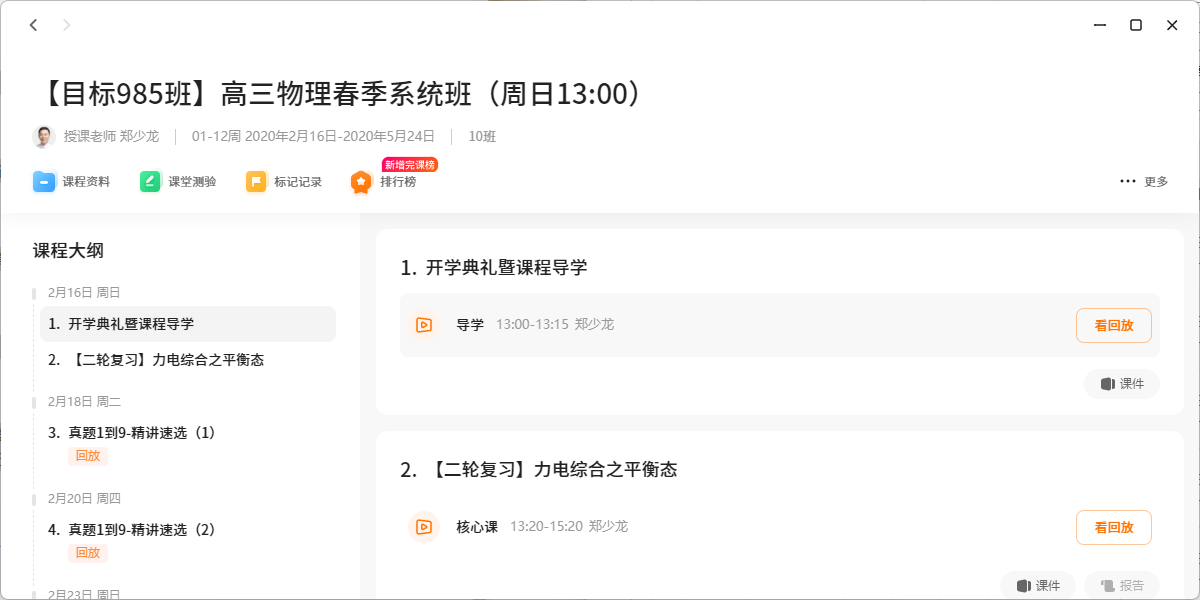
Task: Open the disabled 报告 button
Action: (1122, 586)
